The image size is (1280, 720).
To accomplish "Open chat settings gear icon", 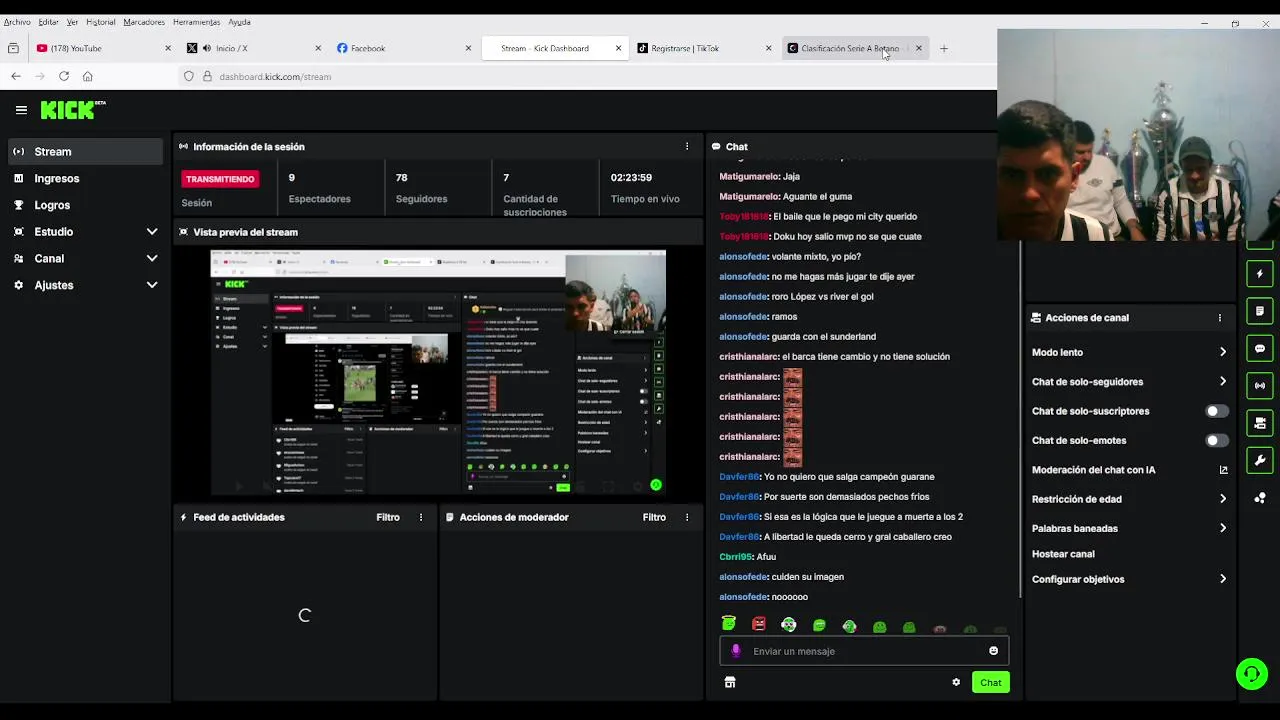I will pos(956,682).
